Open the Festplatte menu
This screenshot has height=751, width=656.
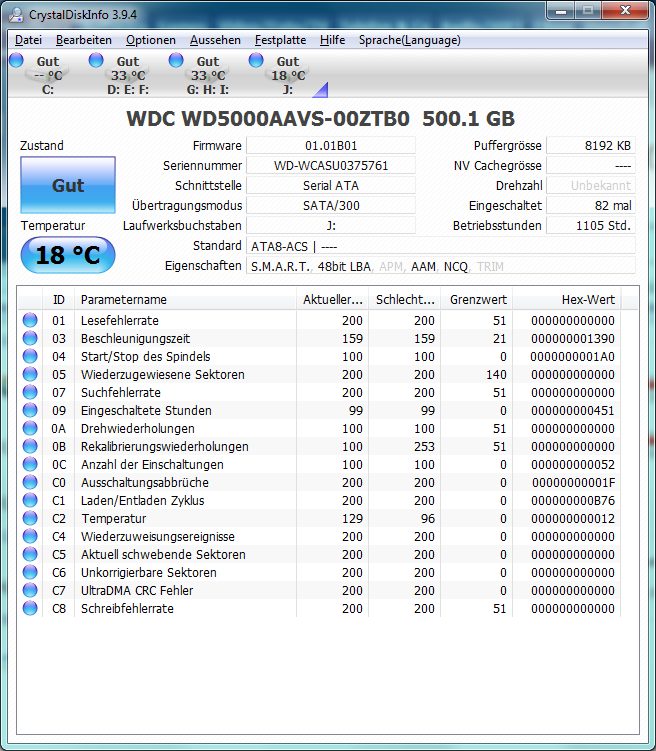[x=281, y=40]
